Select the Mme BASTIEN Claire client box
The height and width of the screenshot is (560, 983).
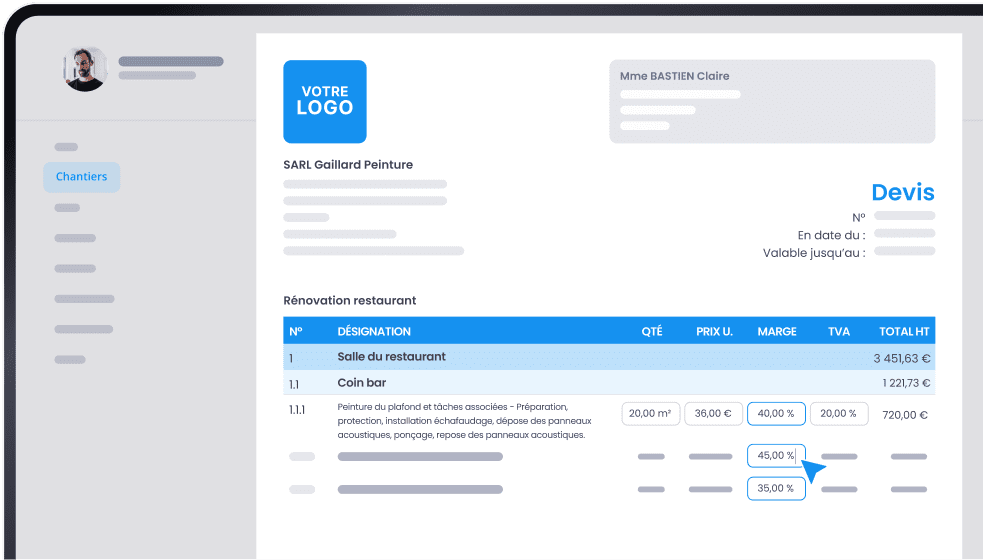[772, 101]
